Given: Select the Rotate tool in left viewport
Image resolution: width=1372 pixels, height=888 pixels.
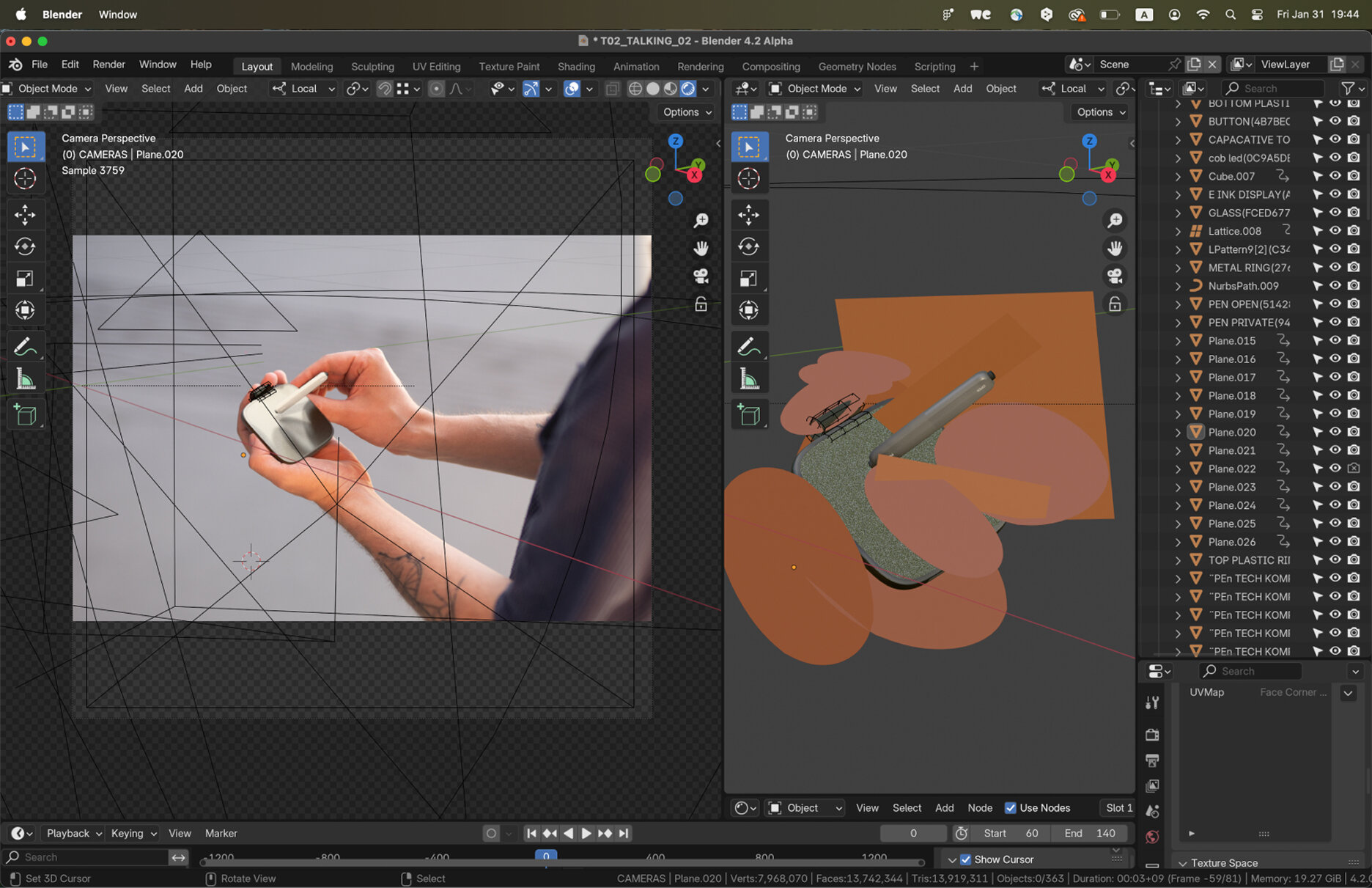Looking at the screenshot, I should click(x=25, y=247).
